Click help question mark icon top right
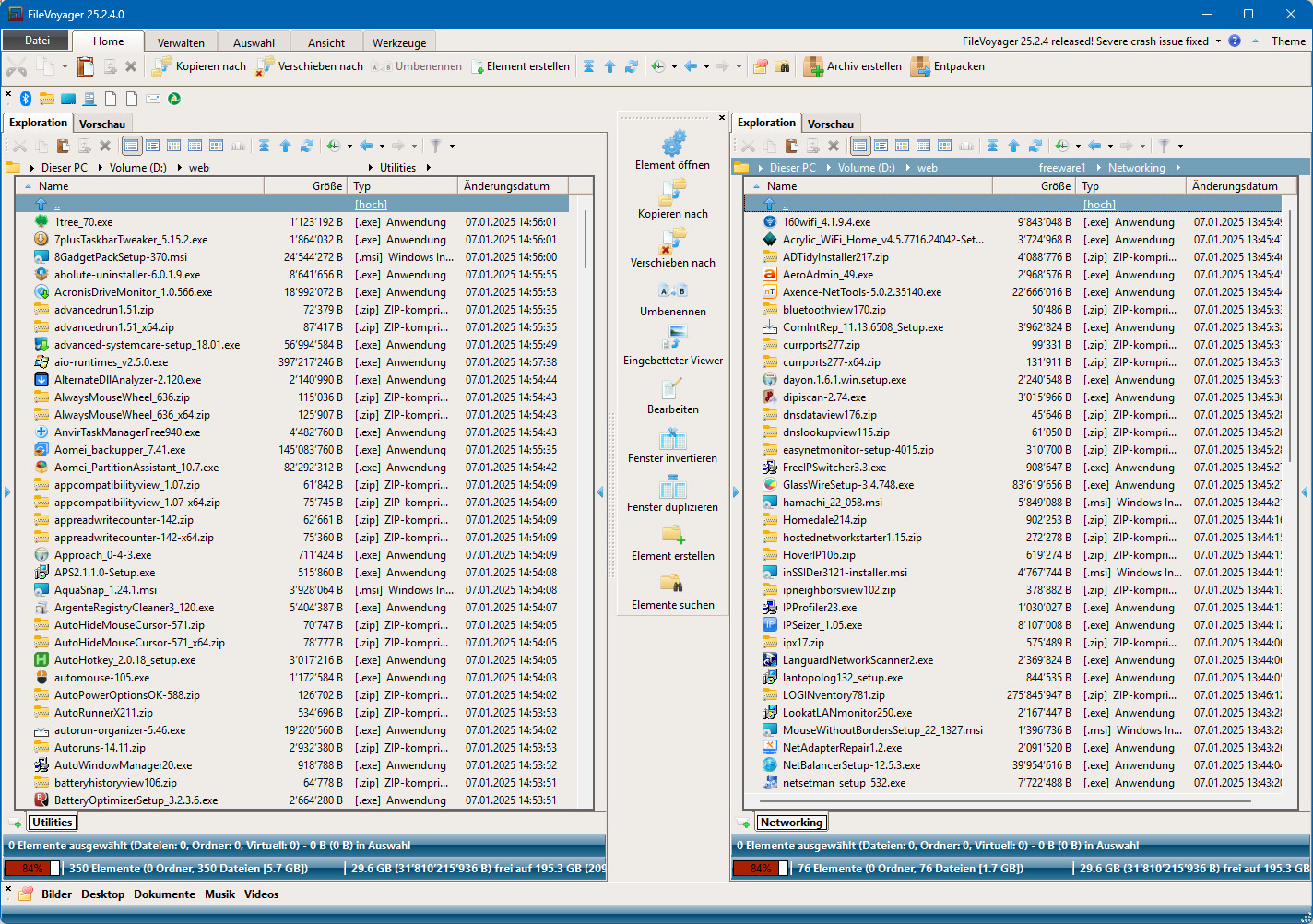 point(1235,41)
